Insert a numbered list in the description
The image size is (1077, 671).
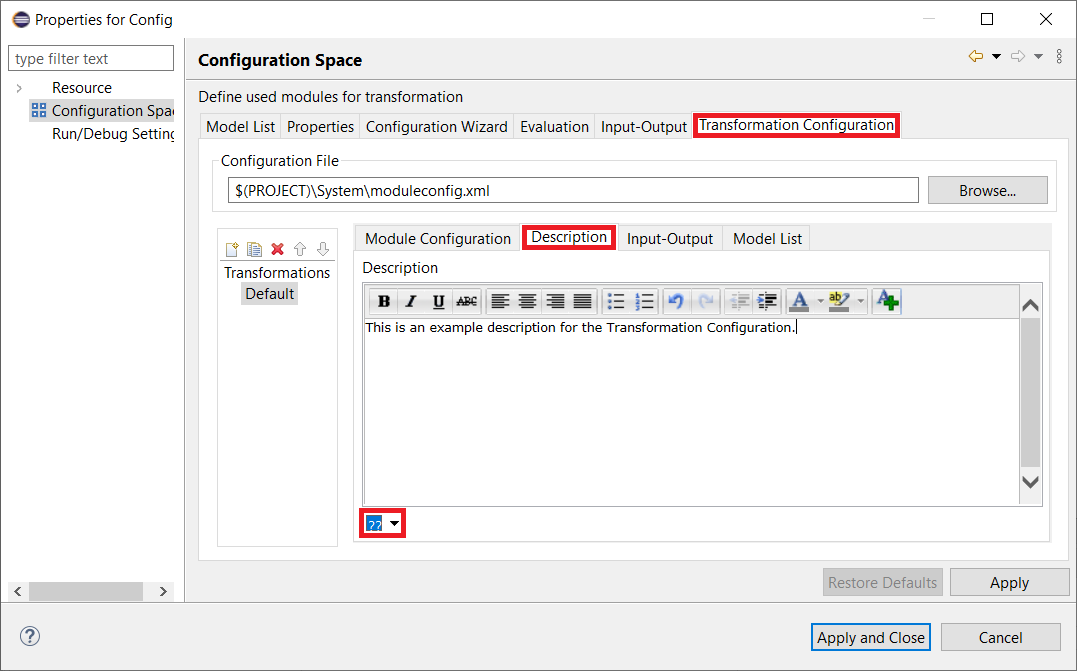tap(644, 301)
